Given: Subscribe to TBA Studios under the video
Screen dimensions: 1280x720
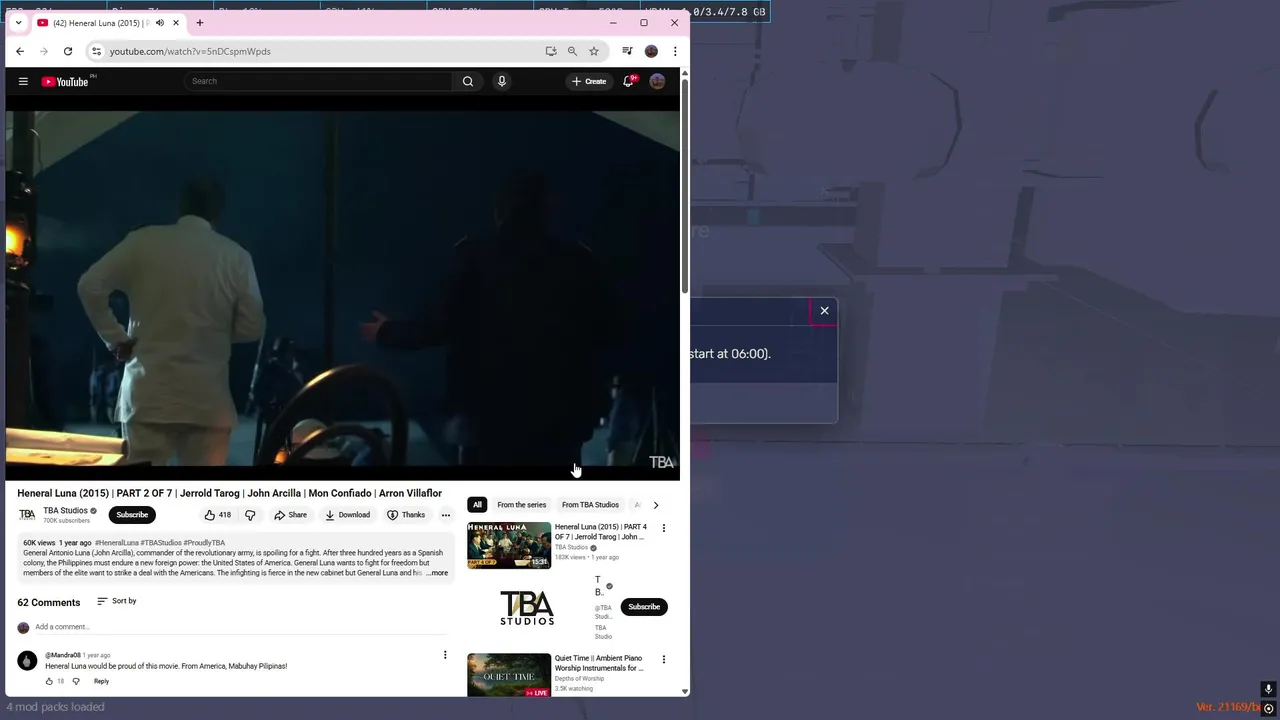Looking at the screenshot, I should [x=132, y=515].
